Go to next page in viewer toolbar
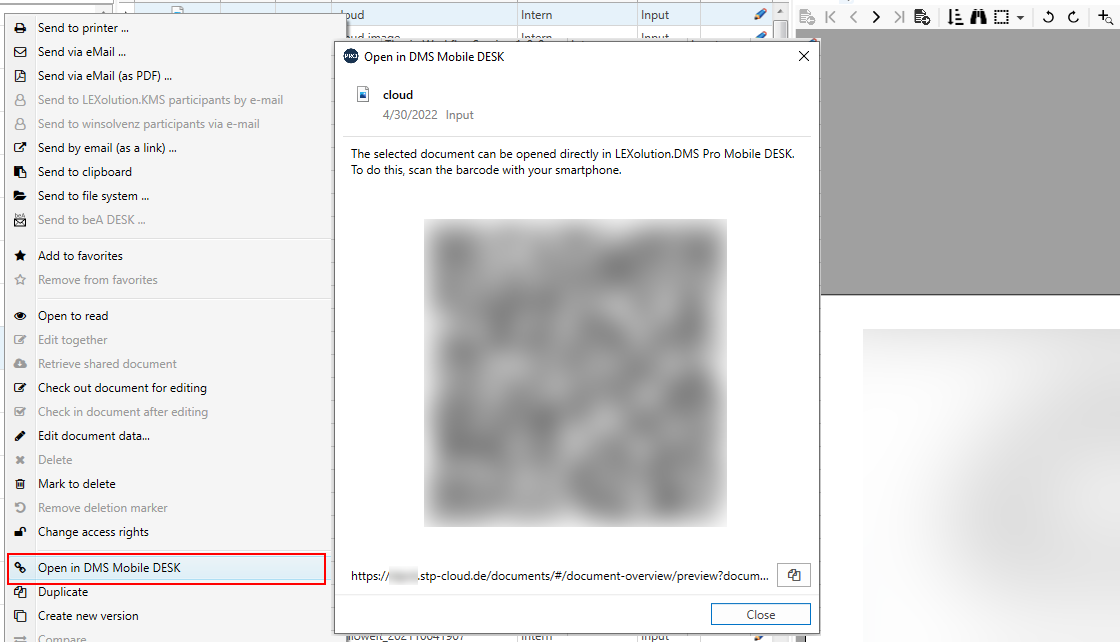Viewport: 1120px width, 642px height. pyautogui.click(x=876, y=16)
